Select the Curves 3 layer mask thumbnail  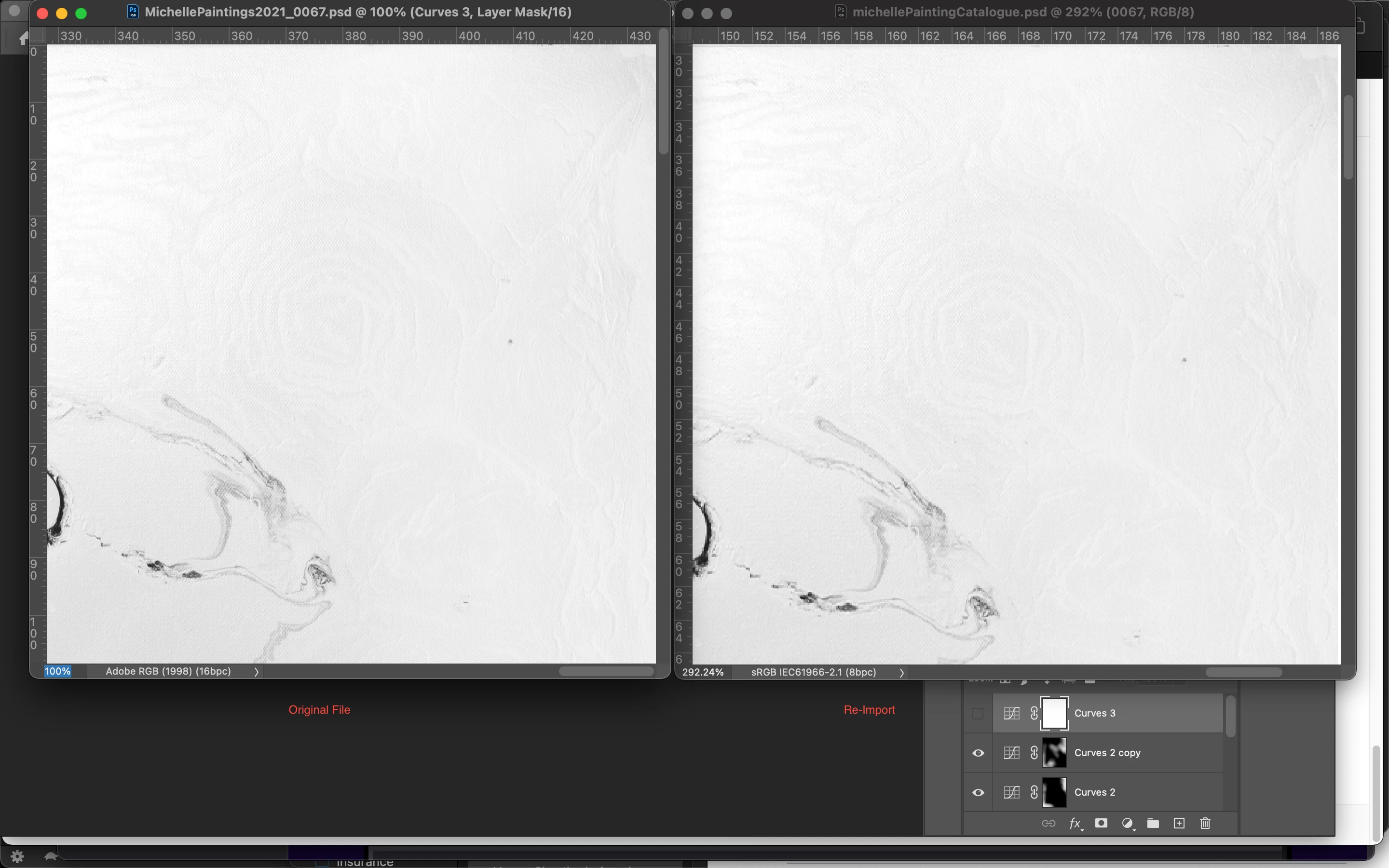click(x=1054, y=713)
